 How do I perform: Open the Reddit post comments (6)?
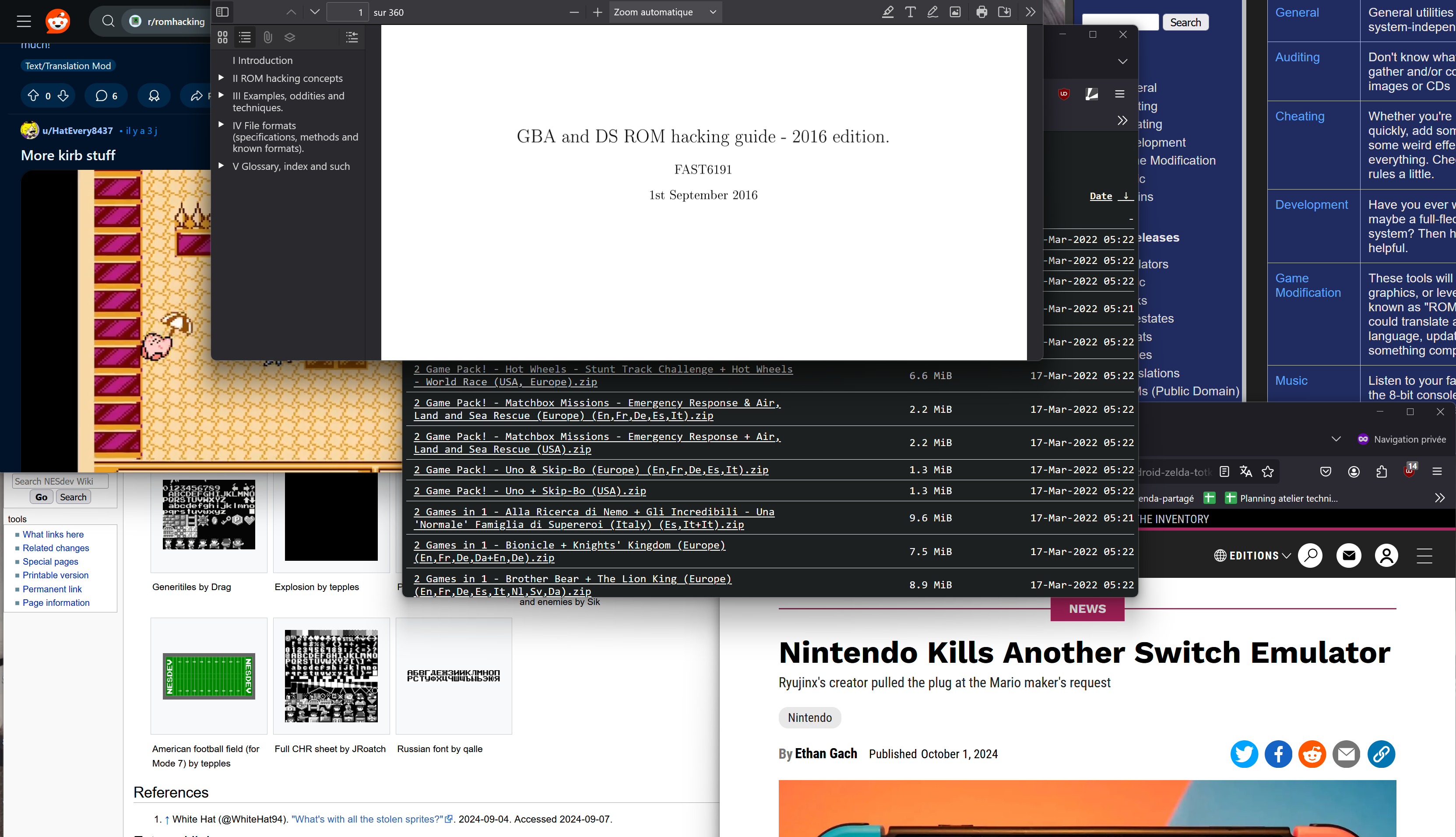[x=106, y=95]
